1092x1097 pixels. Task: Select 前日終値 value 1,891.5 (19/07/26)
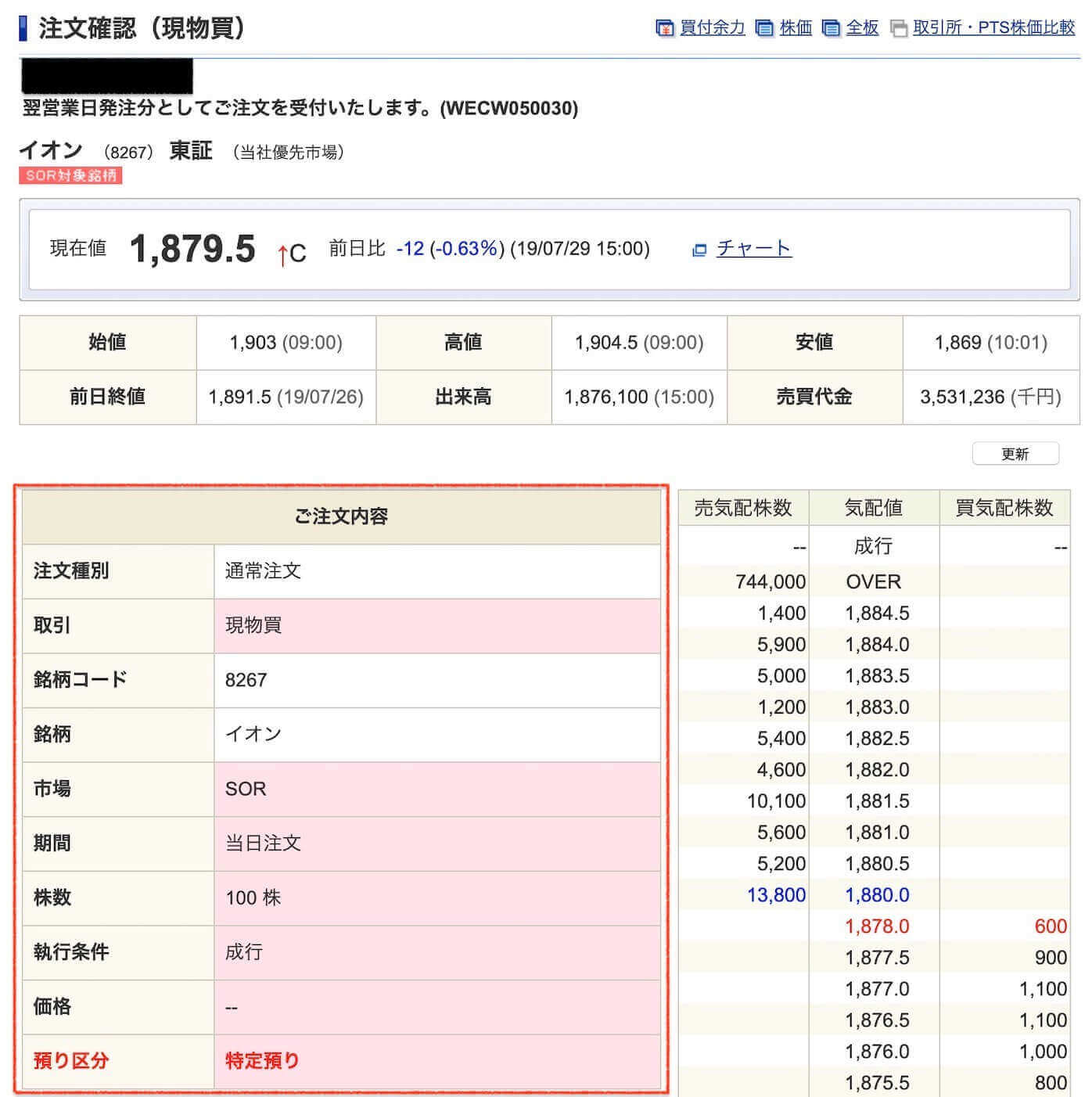point(286,397)
